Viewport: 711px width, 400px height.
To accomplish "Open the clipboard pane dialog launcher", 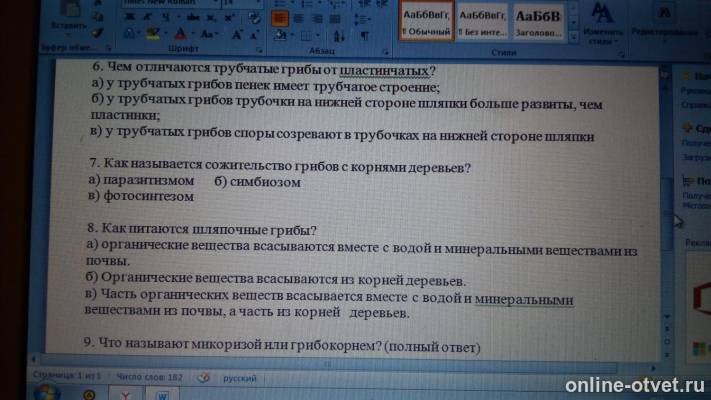I will (109, 48).
